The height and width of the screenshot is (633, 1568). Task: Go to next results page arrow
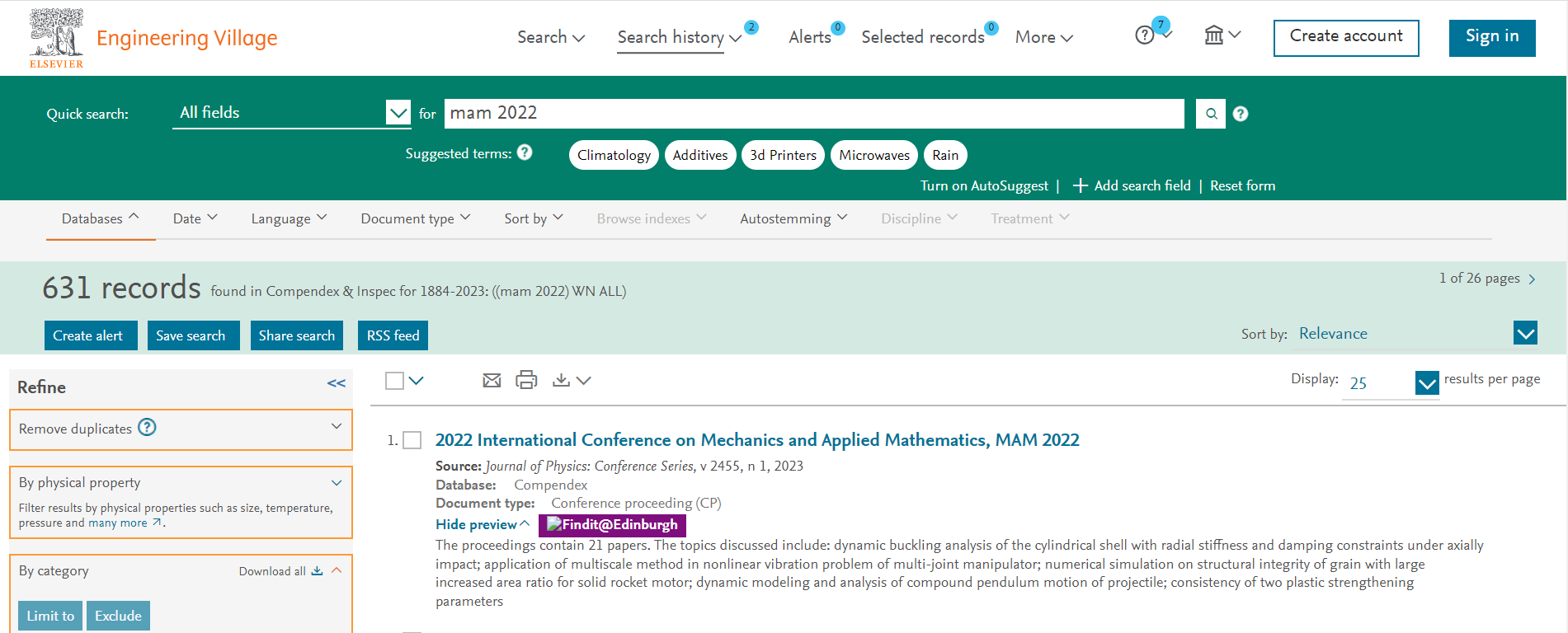(x=1532, y=279)
